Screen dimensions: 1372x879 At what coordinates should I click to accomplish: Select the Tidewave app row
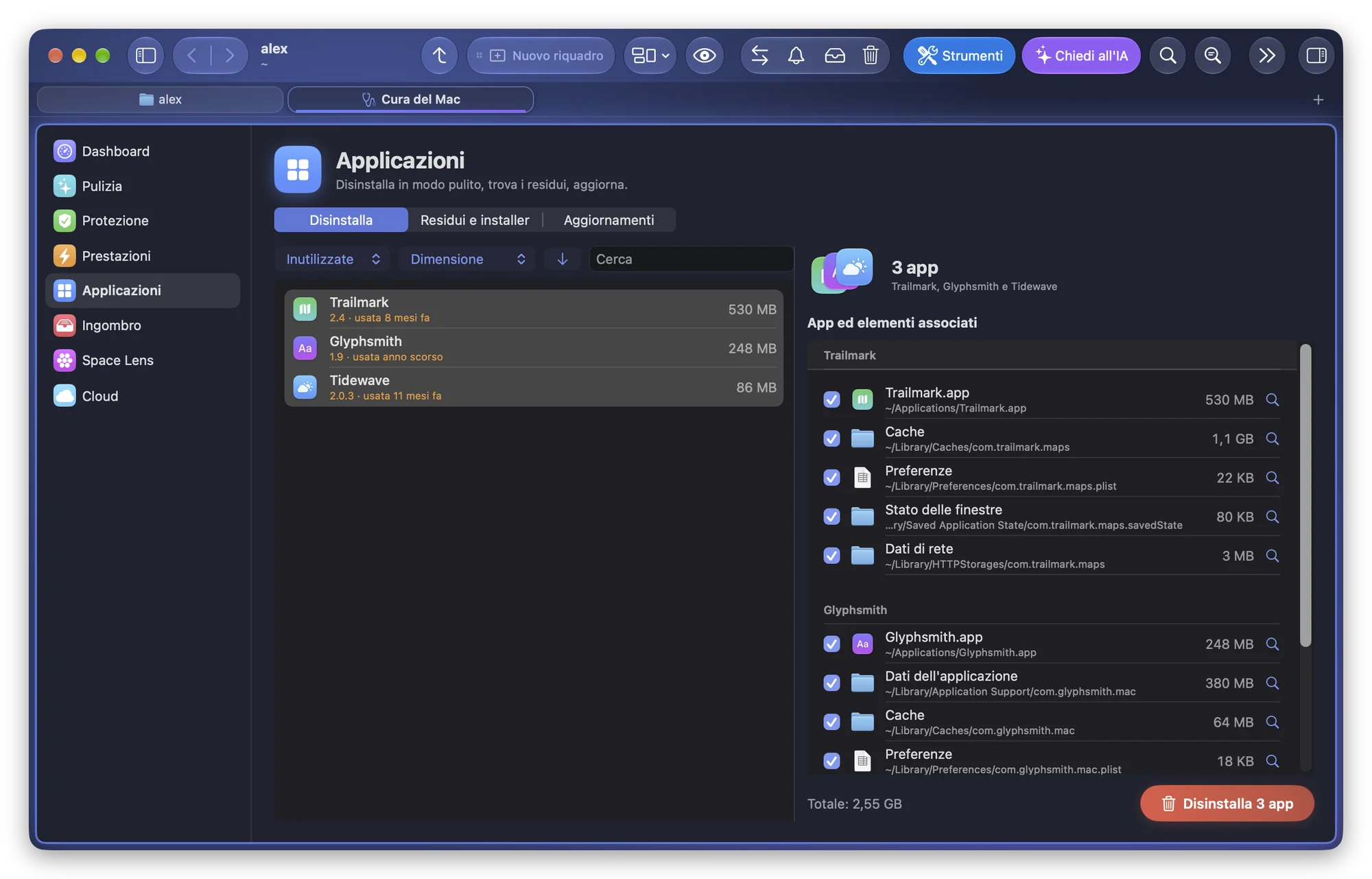click(x=534, y=387)
